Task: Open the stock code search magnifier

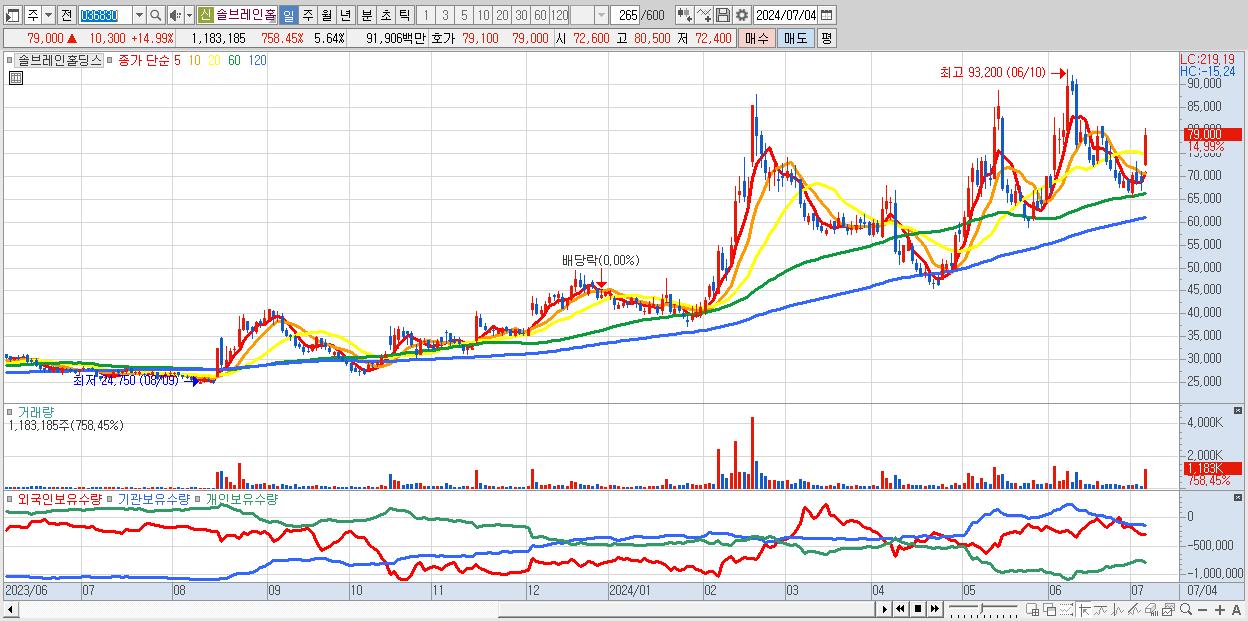Action: (x=155, y=15)
